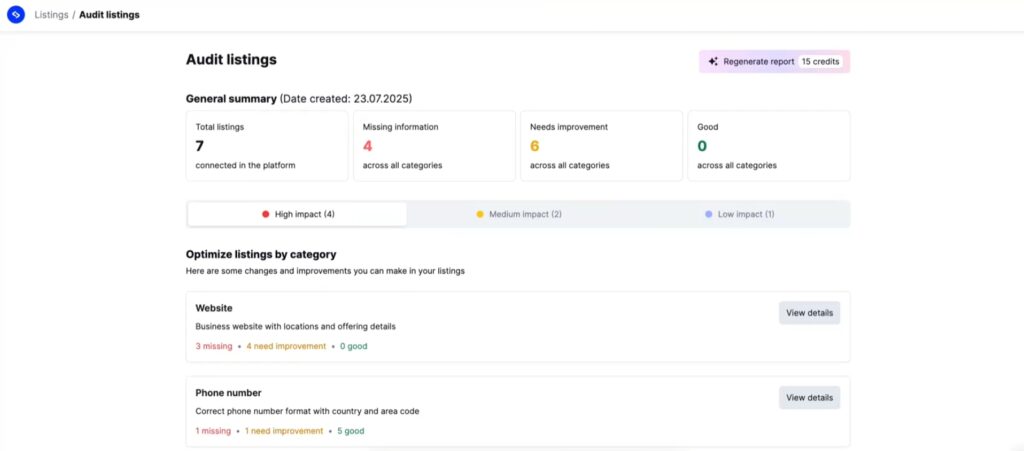Click "4 need improvement" under Website

[286, 346]
